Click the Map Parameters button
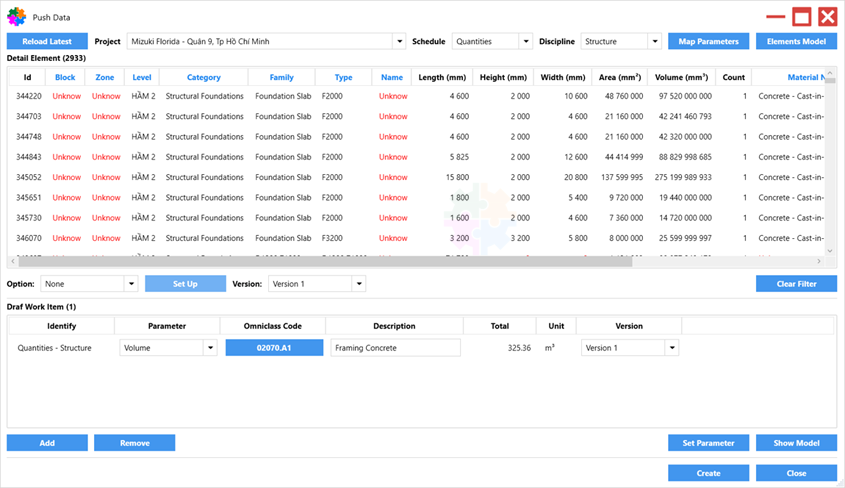Viewport: 845px width, 488px height. tap(708, 41)
